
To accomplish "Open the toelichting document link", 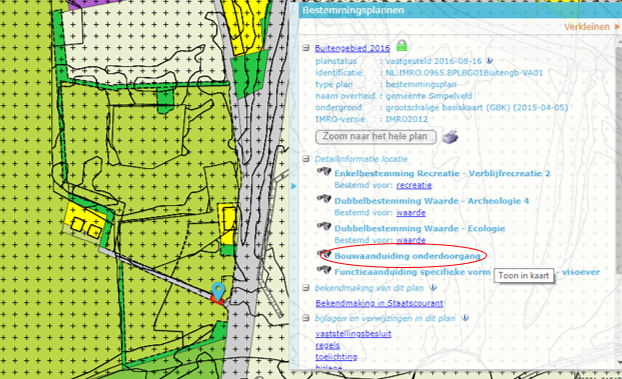I will pyautogui.click(x=336, y=356).
